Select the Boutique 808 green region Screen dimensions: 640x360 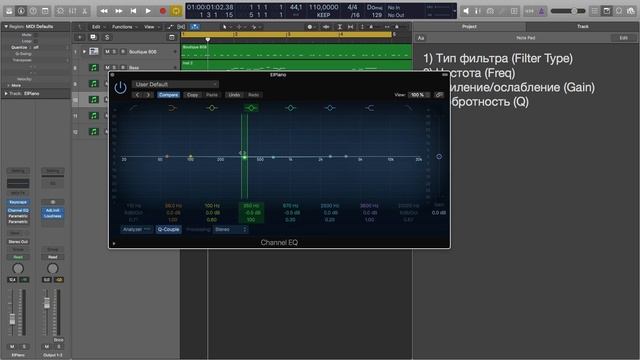(296, 51)
